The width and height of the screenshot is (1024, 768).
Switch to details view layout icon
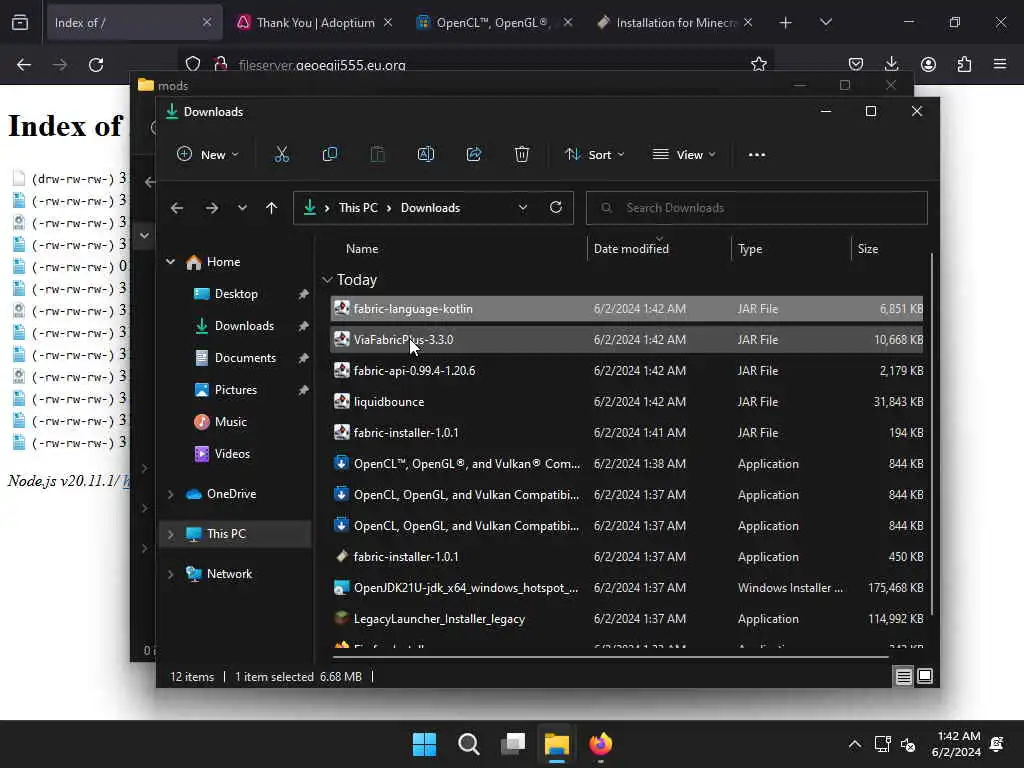pyautogui.click(x=903, y=677)
